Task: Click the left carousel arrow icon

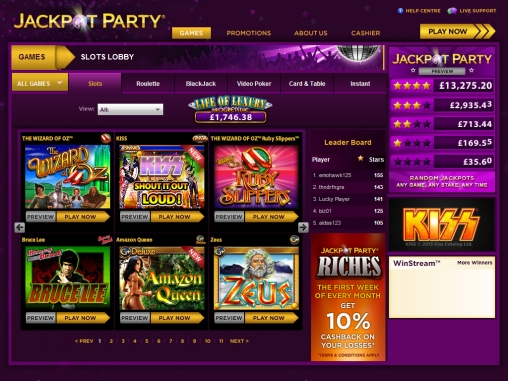Action: [20, 227]
